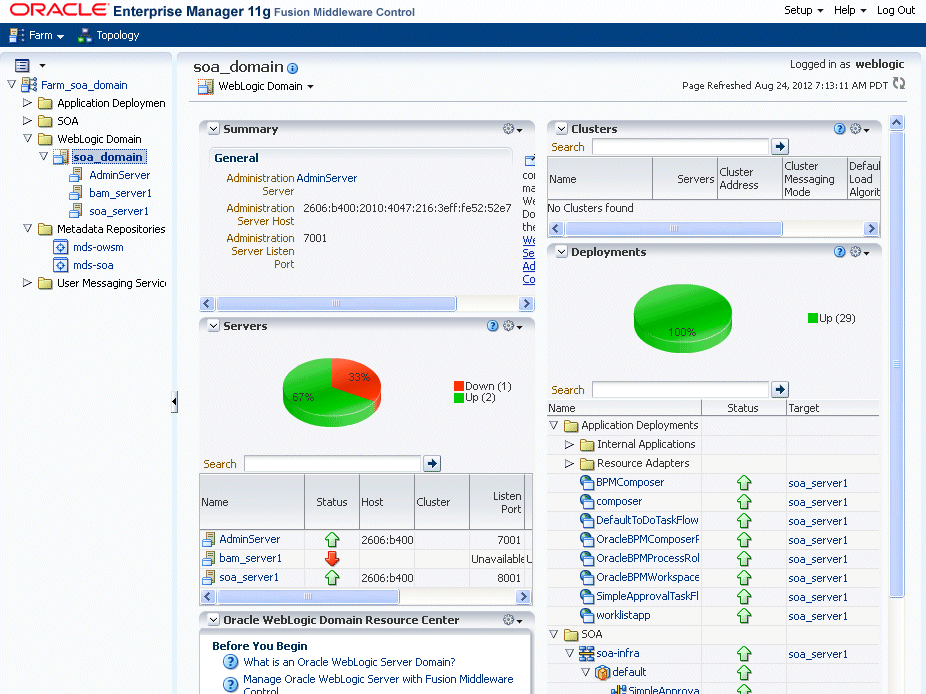Screen dimensions: 926x694
Task: Open the Clusters panel help icon
Action: [x=839, y=129]
